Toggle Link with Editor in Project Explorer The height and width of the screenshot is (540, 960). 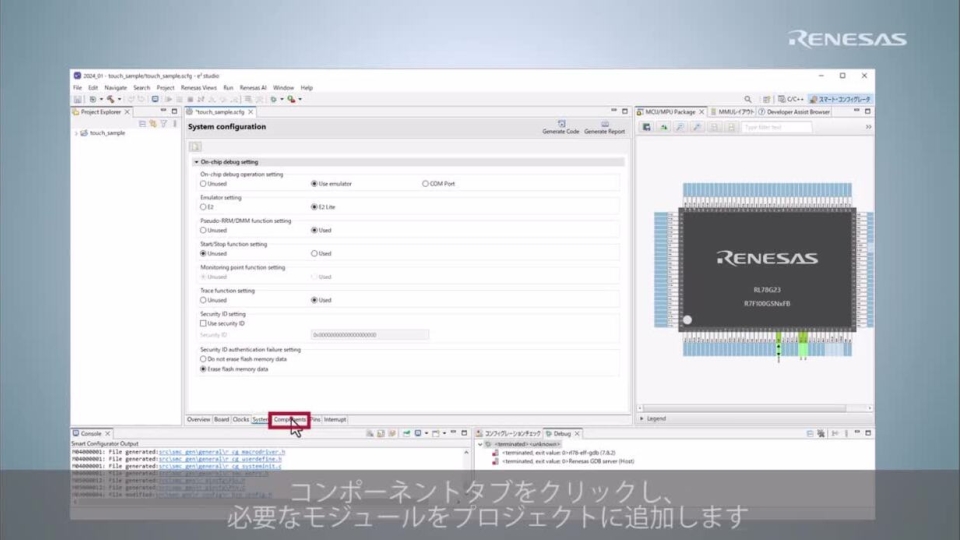[x=152, y=124]
